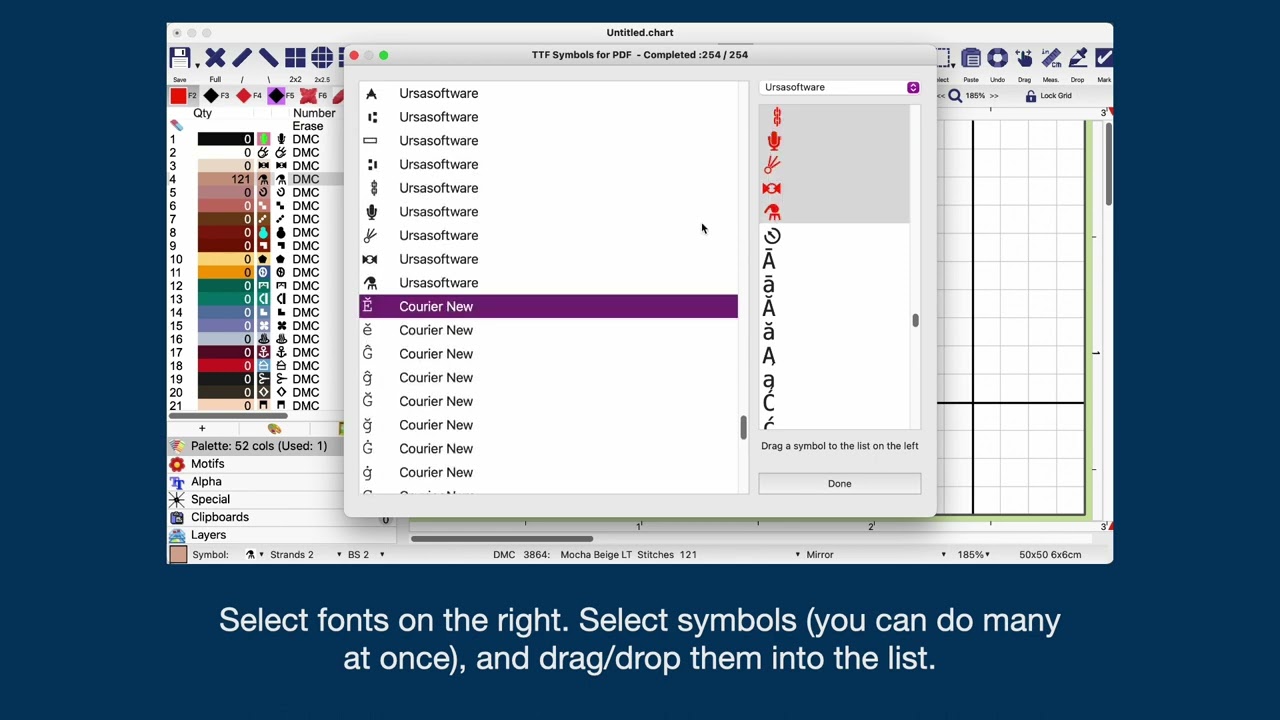The image size is (1280, 720).
Task: Click the zoom out << button
Action: pos(941,96)
